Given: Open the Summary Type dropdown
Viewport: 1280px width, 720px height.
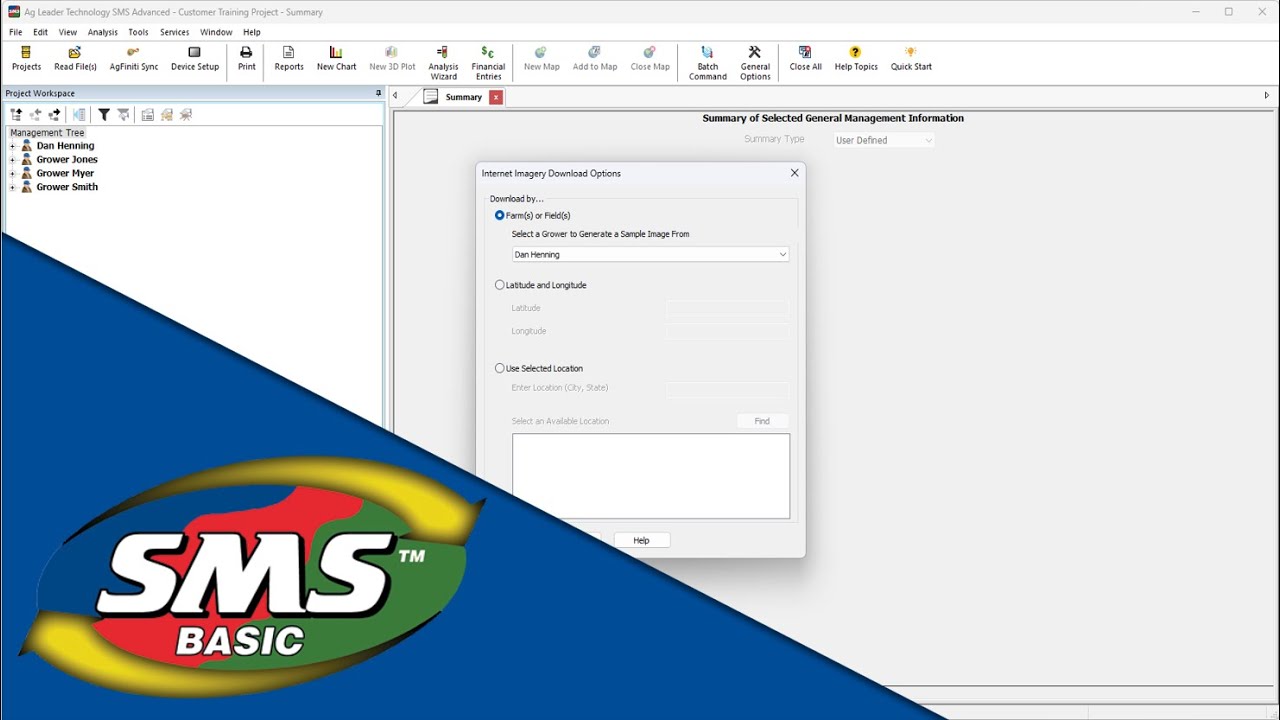Looking at the screenshot, I should (885, 140).
